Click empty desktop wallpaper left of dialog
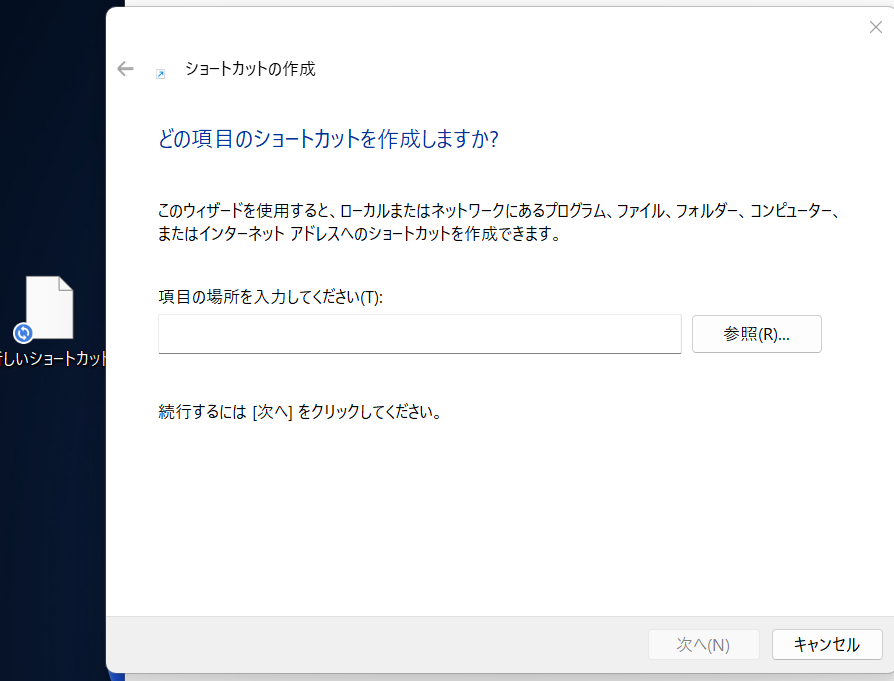 coord(50,500)
